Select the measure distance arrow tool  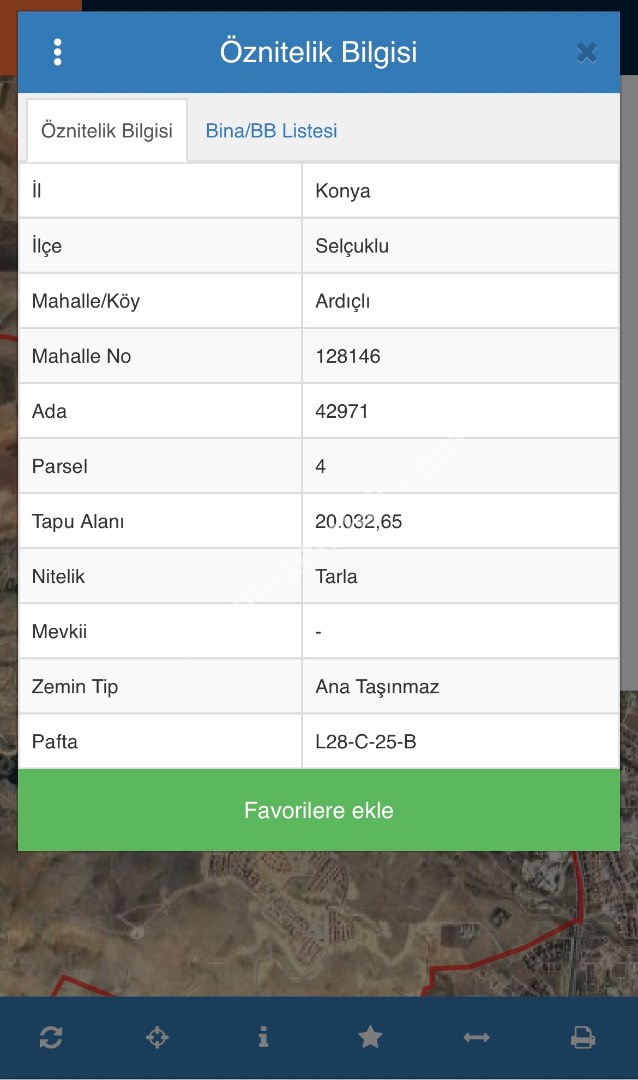[x=477, y=1038]
